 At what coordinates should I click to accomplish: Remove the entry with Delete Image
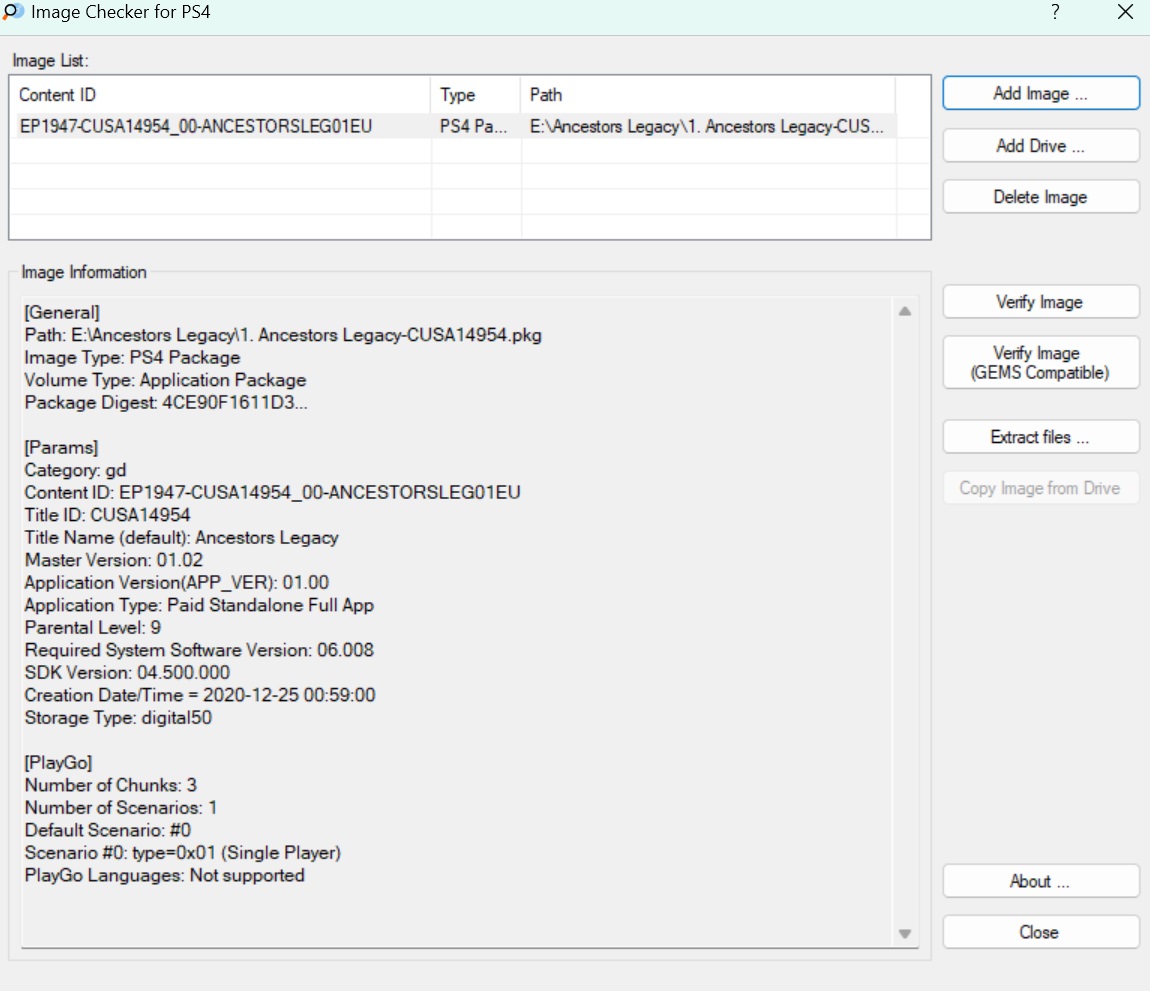click(x=1040, y=197)
